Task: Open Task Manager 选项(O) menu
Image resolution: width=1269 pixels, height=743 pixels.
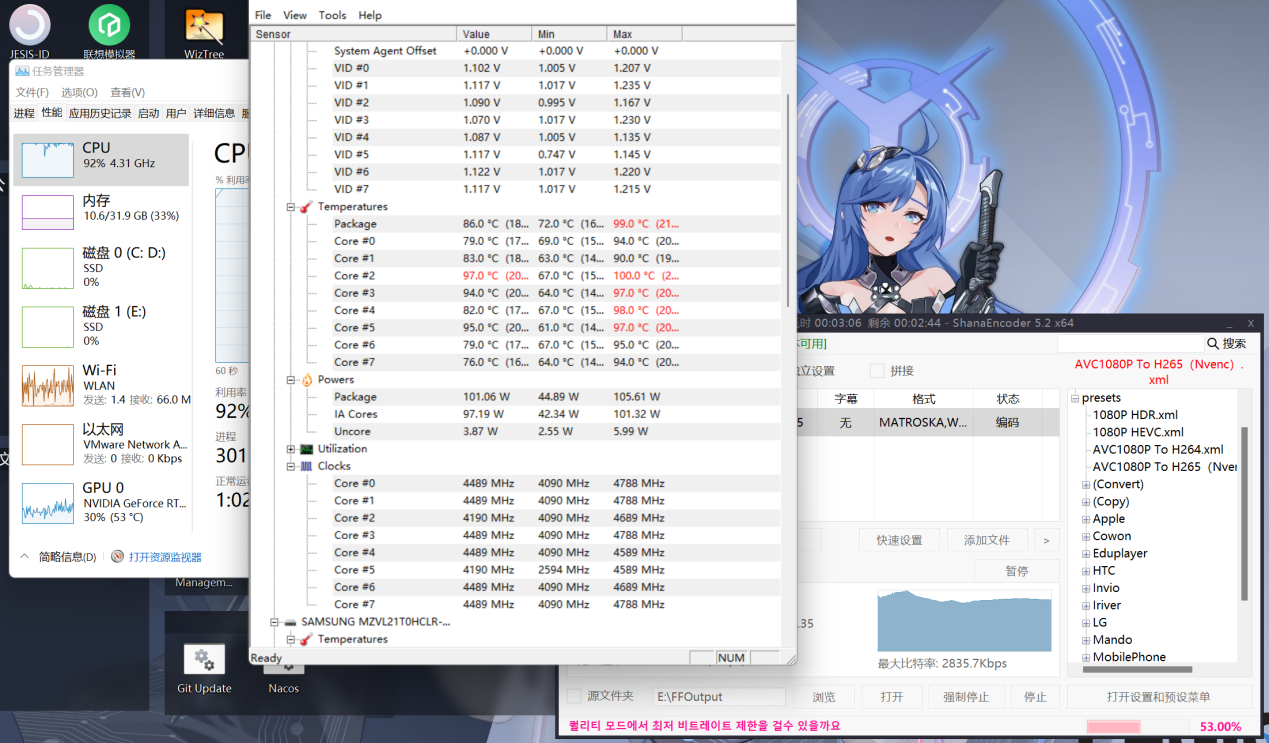Action: [79, 92]
